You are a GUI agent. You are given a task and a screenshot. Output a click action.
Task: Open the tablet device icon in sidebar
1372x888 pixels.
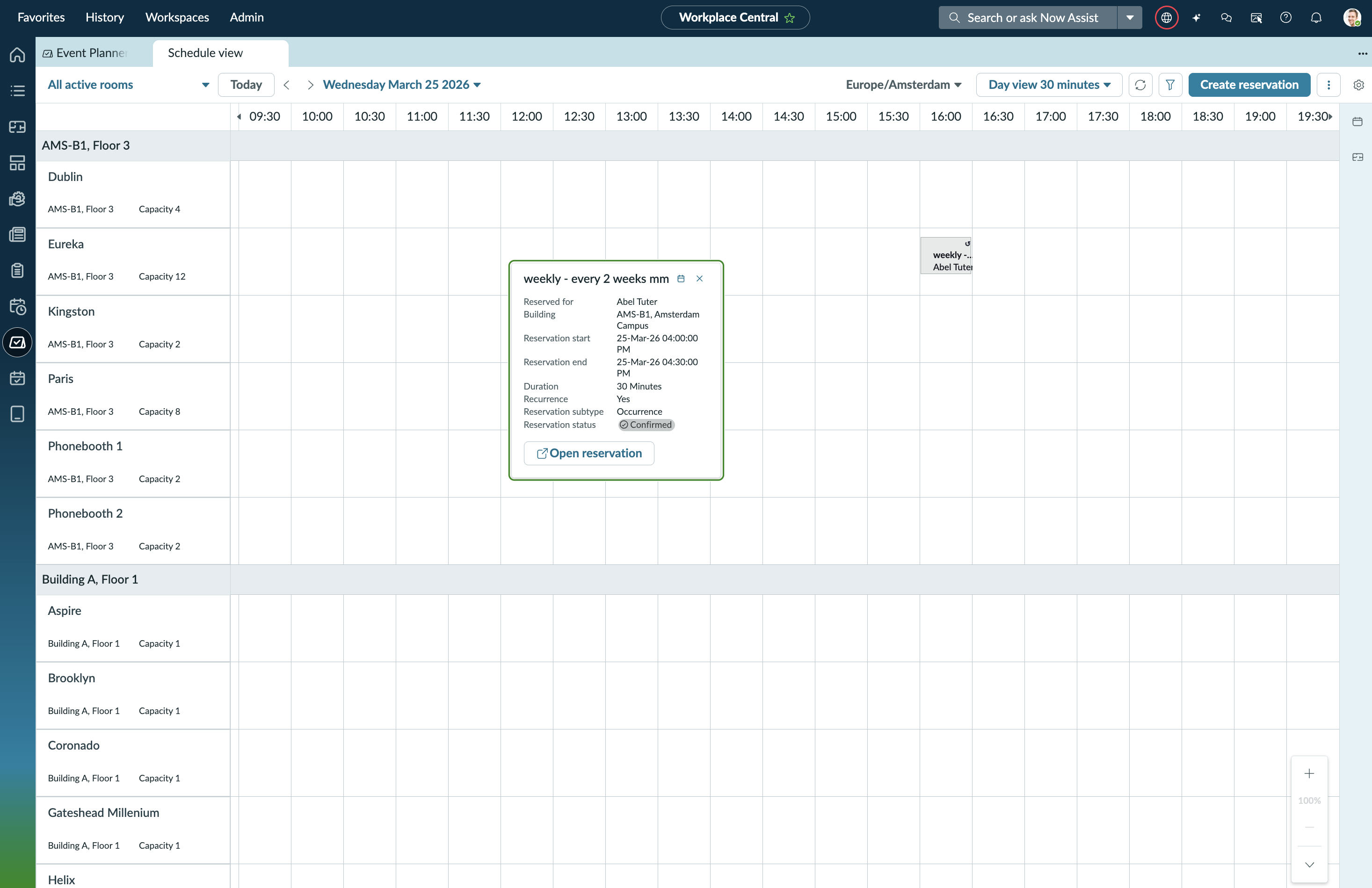pos(17,414)
